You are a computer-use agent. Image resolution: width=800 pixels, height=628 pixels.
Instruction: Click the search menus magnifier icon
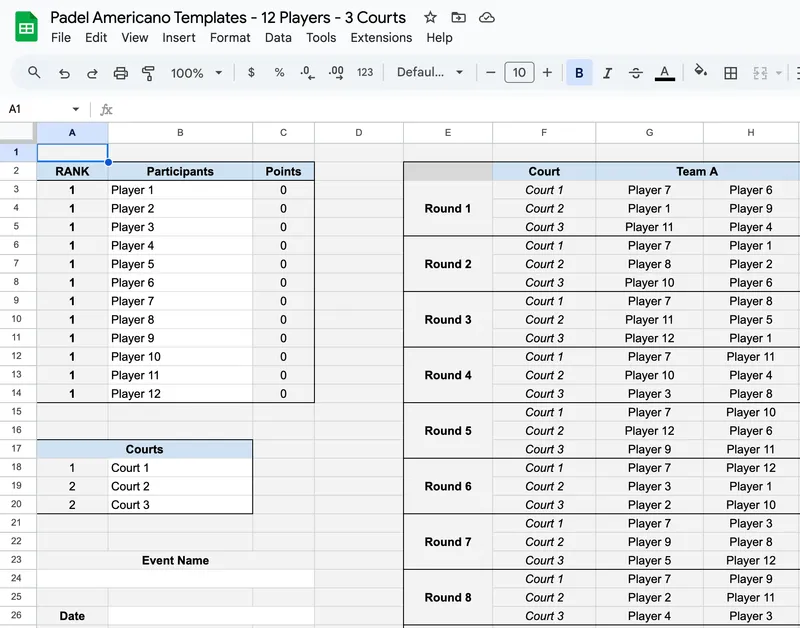[34, 73]
